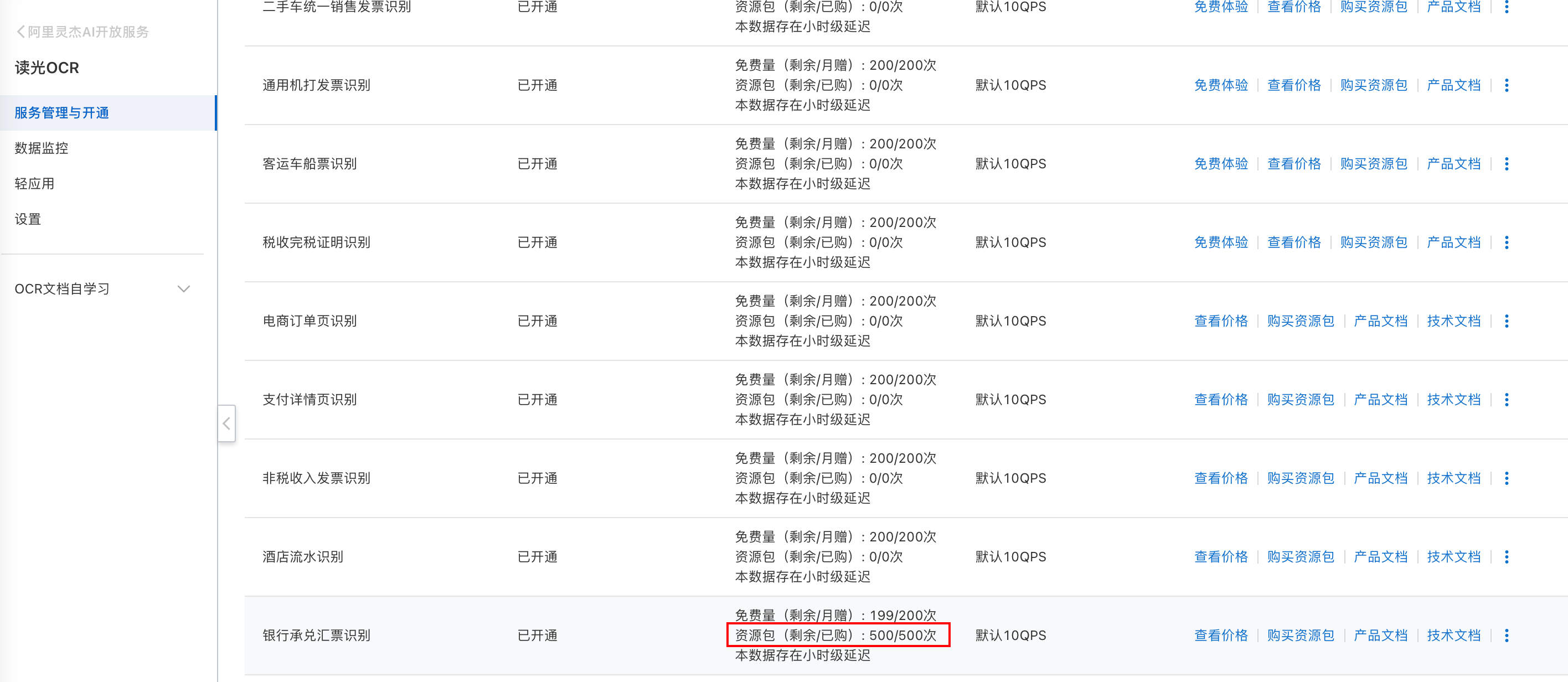Open more options for 税收完税证明识别 row
Screen dimensions: 1568x682
(x=1507, y=242)
